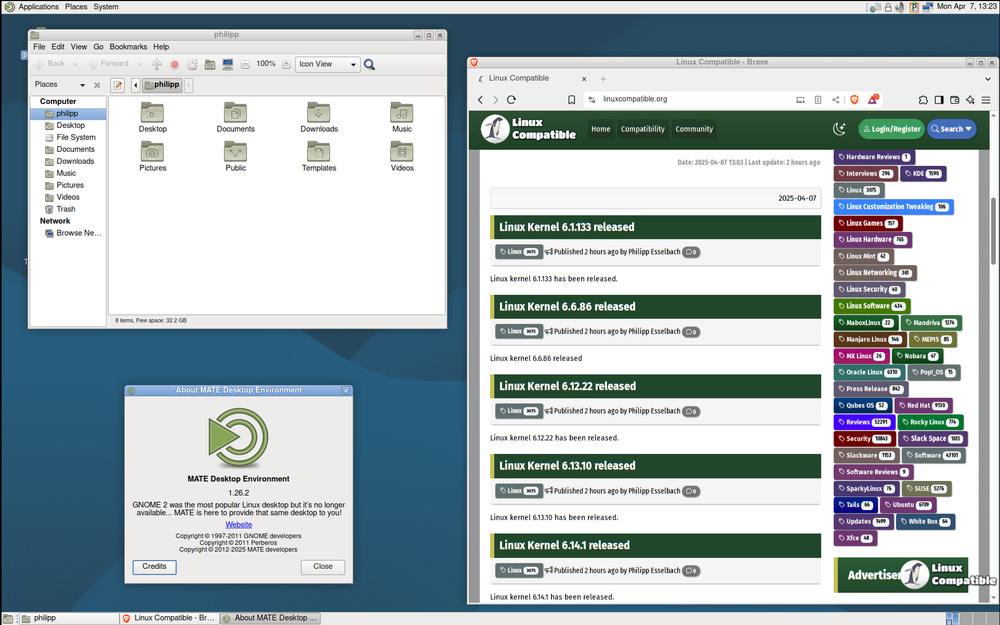Viewport: 1000px width, 625px height.
Task: Click the Caja search magnifier icon
Action: point(369,64)
